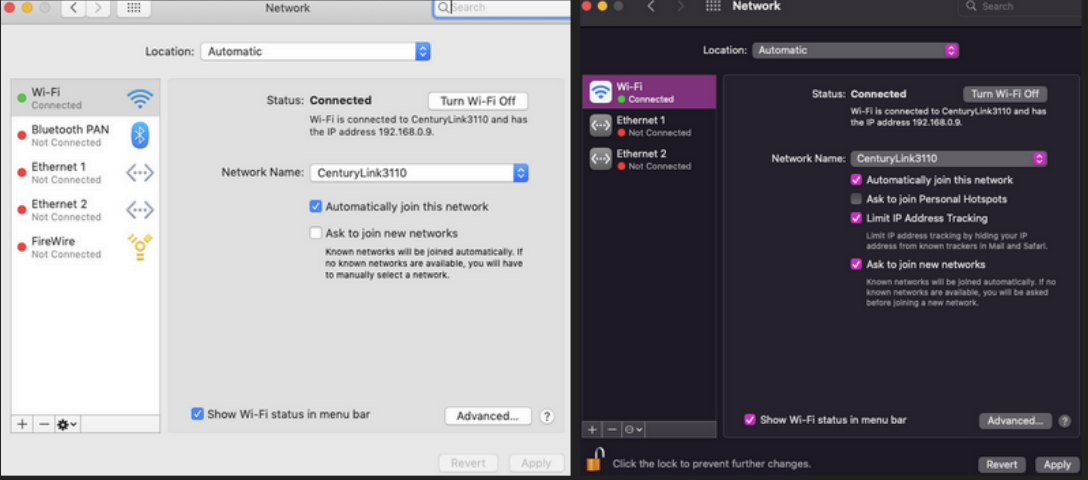Click the add service plus button in the dark window
The image size is (1088, 480).
(x=592, y=429)
